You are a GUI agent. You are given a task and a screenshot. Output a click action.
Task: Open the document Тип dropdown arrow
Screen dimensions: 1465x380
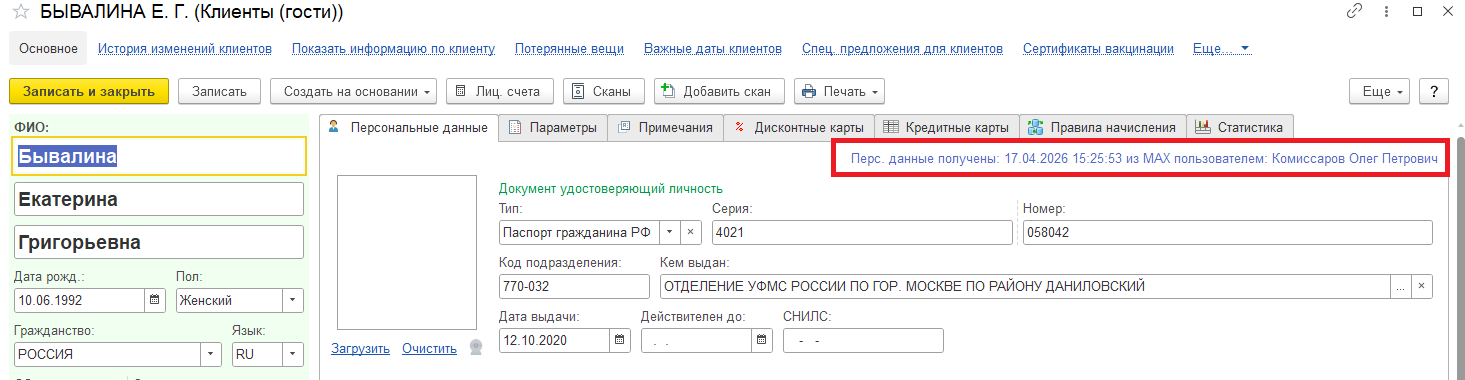(x=670, y=232)
